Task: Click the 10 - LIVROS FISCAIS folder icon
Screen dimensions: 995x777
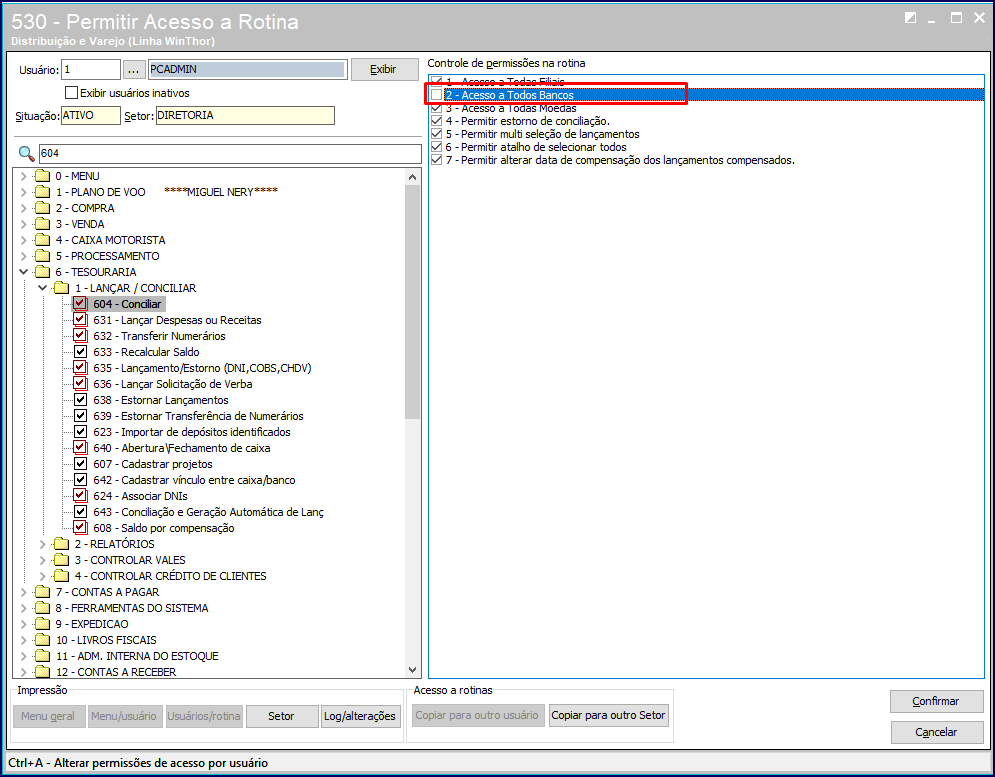Action: [43, 639]
